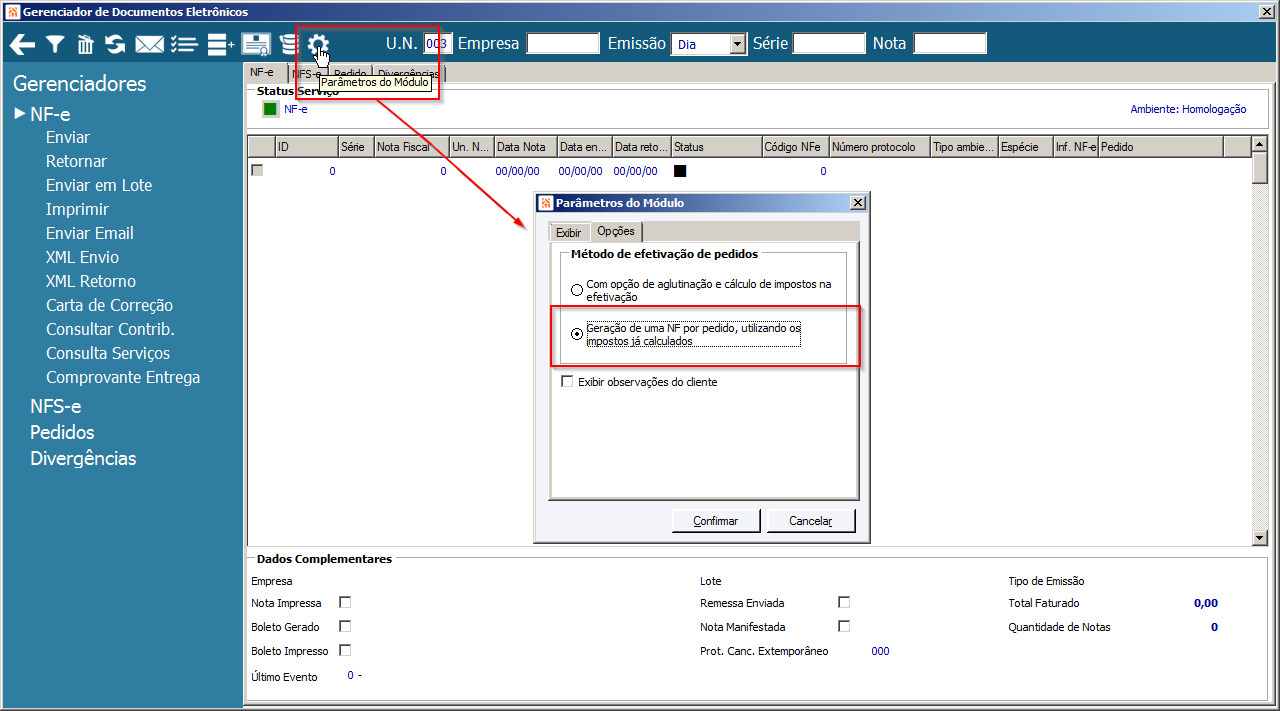Click the add-list icon with plus
The image size is (1280, 711).
point(220,44)
